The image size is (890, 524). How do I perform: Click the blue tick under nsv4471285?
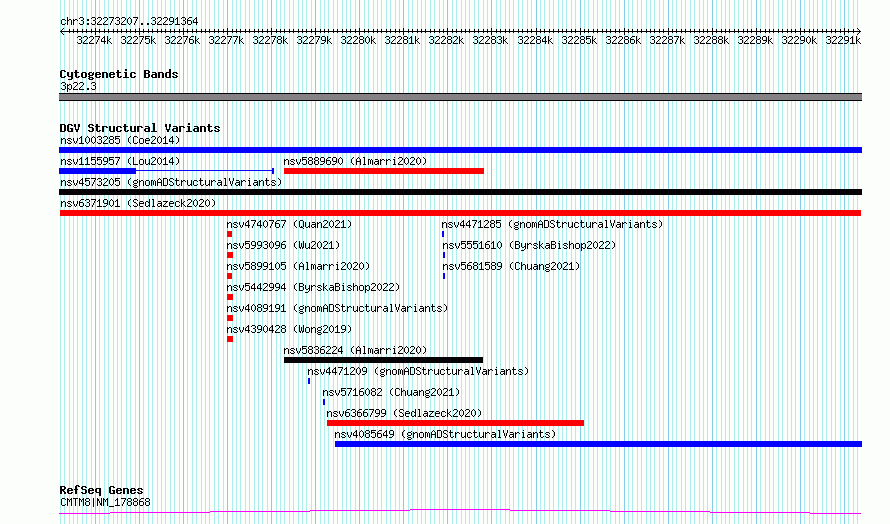pyautogui.click(x=443, y=234)
